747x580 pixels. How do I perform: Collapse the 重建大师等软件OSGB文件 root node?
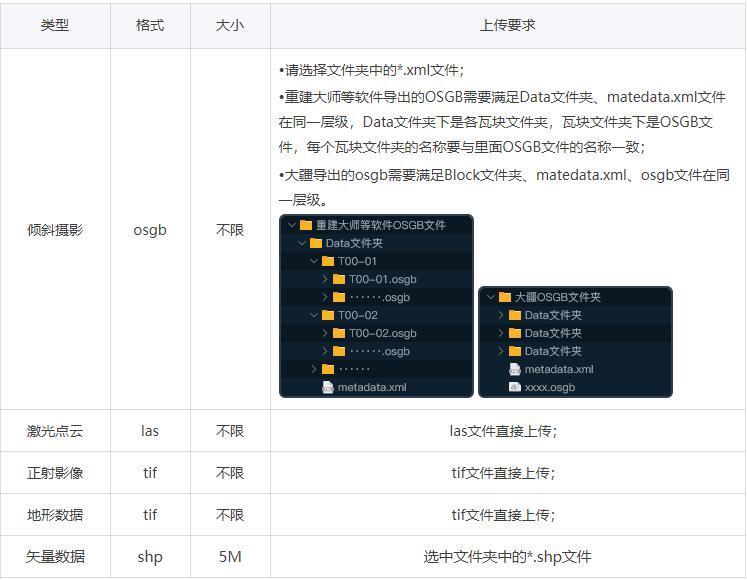tap(292, 224)
